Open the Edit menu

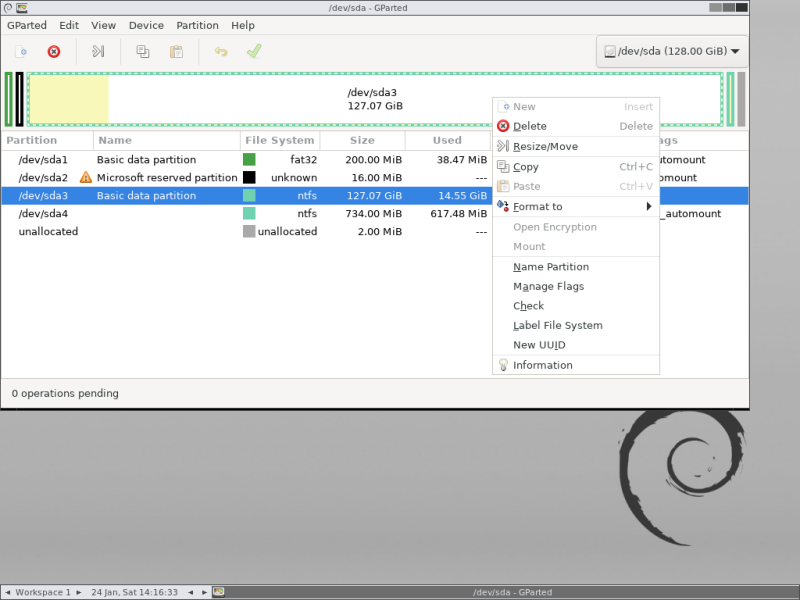(x=69, y=26)
